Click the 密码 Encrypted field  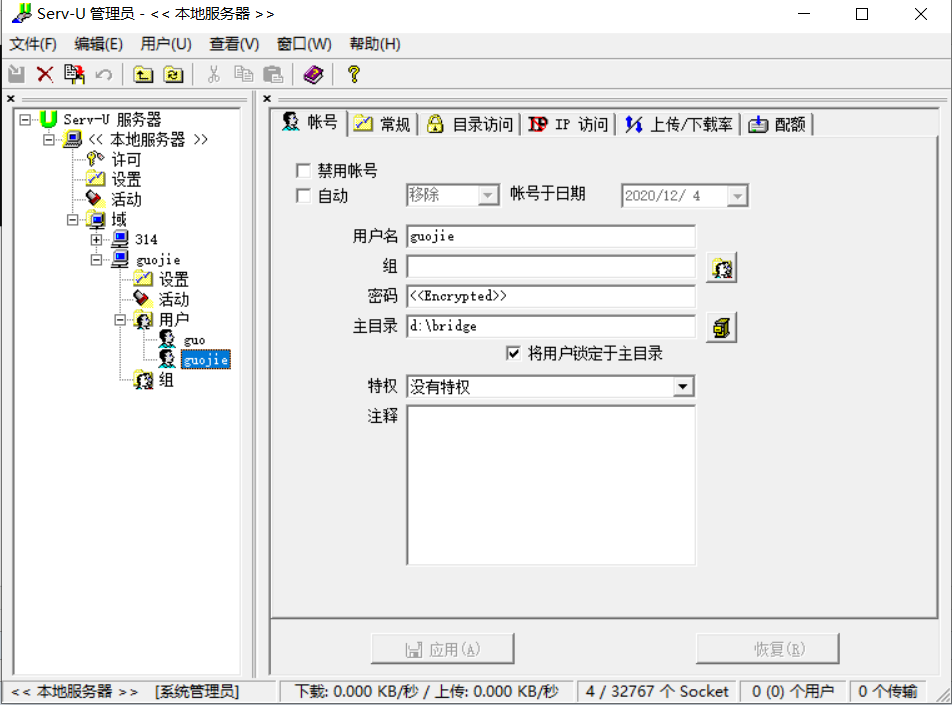551,296
